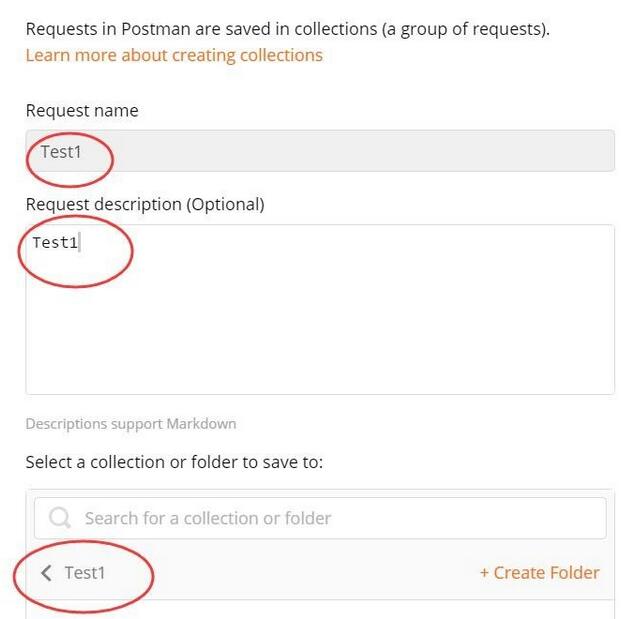The height and width of the screenshot is (619, 623).
Task: Click inside the Request description text area
Action: tap(320, 300)
